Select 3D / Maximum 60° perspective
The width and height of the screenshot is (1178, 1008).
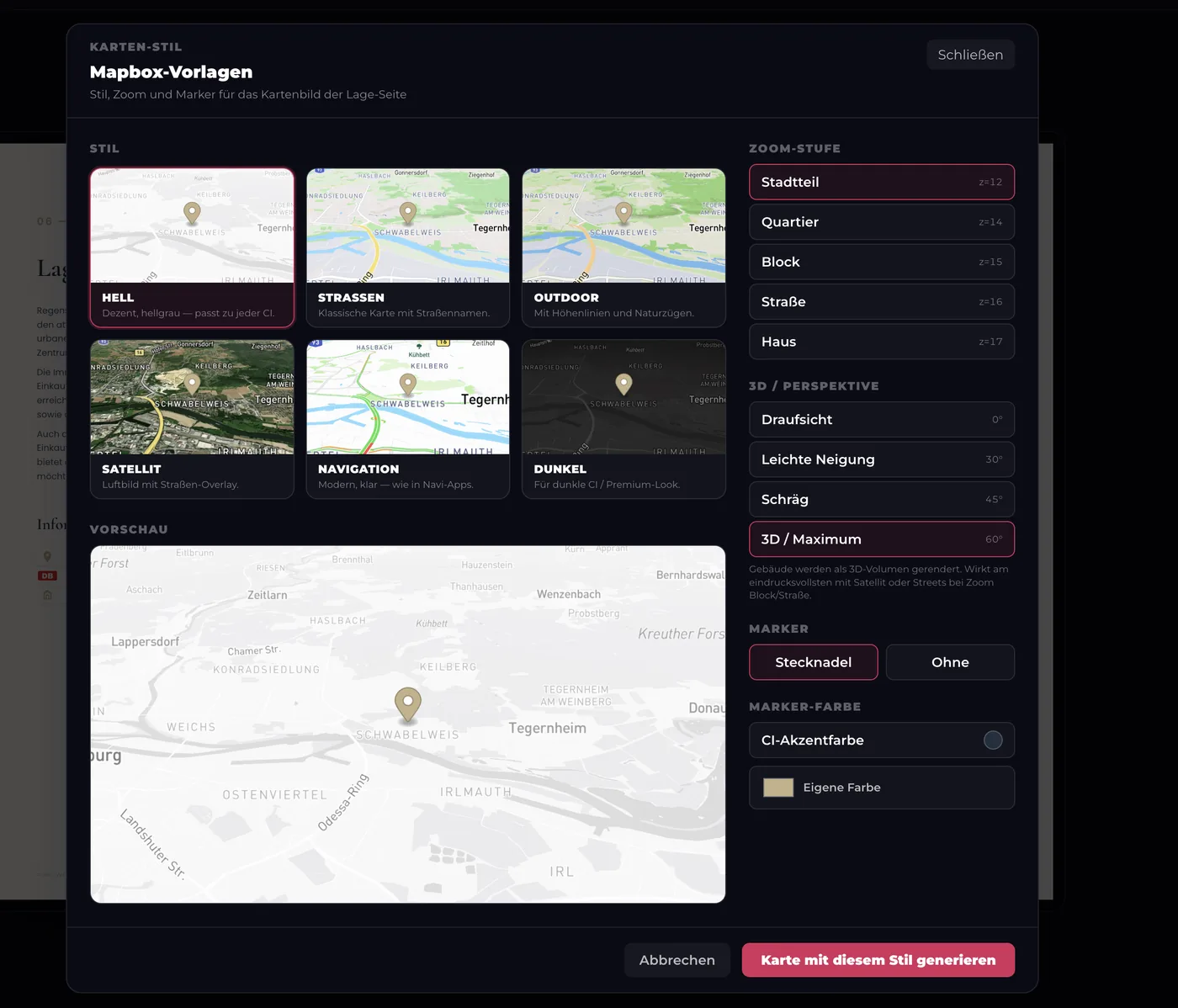coord(882,539)
